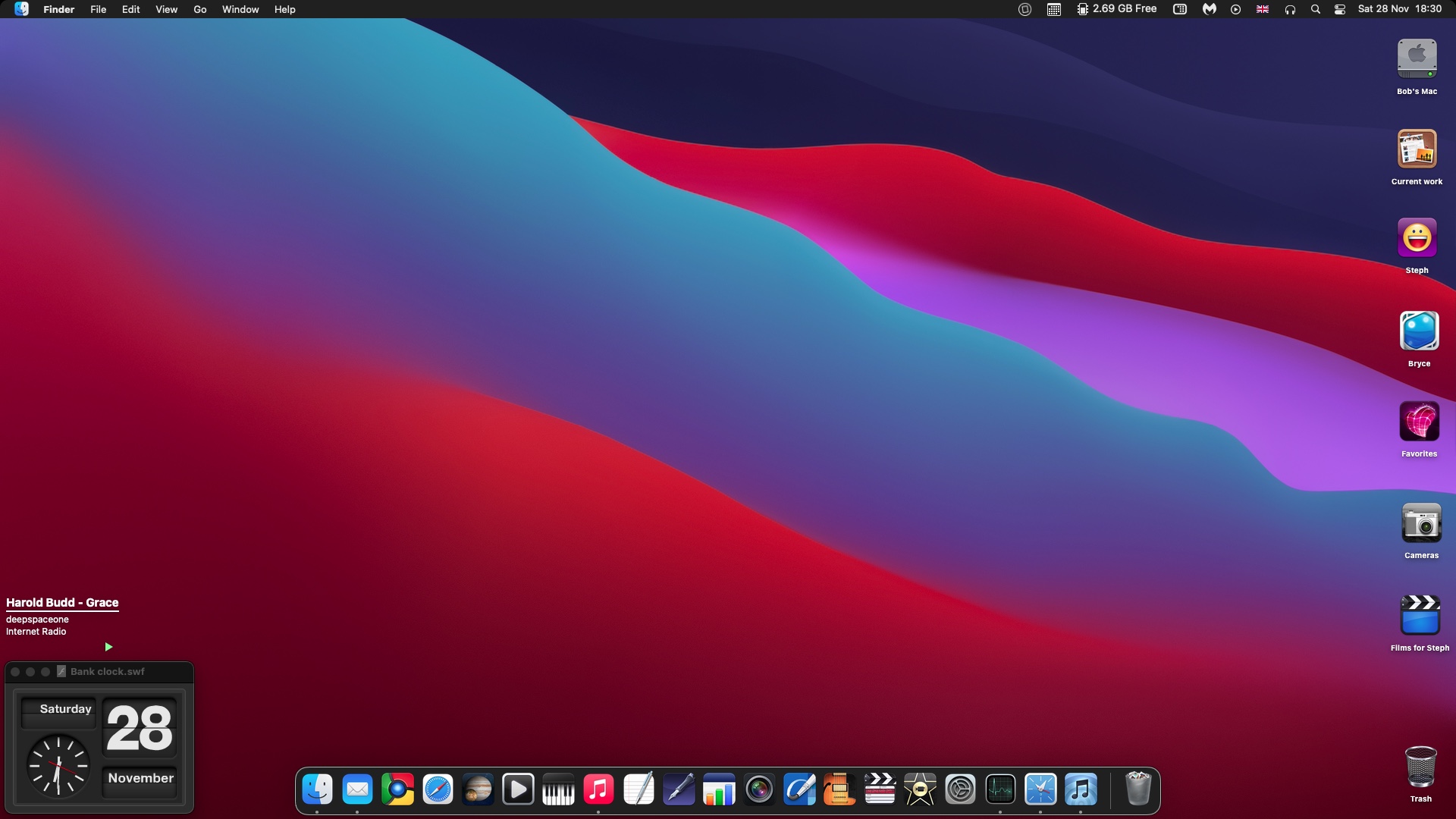Open the British flag input source menu

[x=1263, y=9]
